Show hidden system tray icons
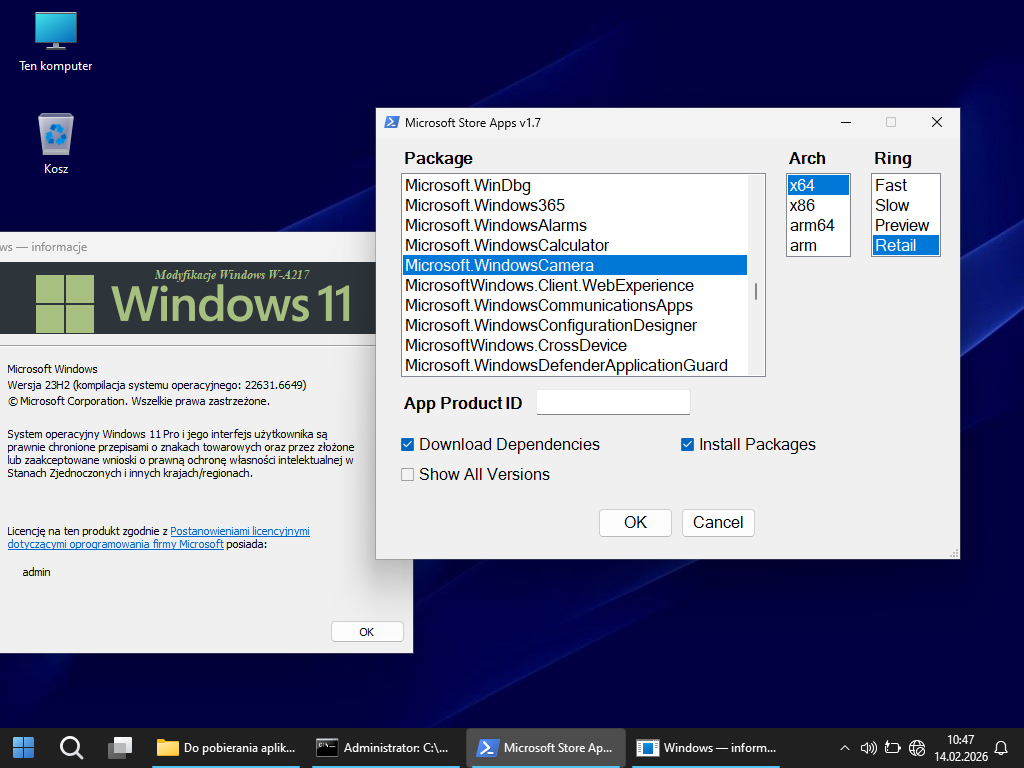Image resolution: width=1024 pixels, height=768 pixels. click(844, 747)
